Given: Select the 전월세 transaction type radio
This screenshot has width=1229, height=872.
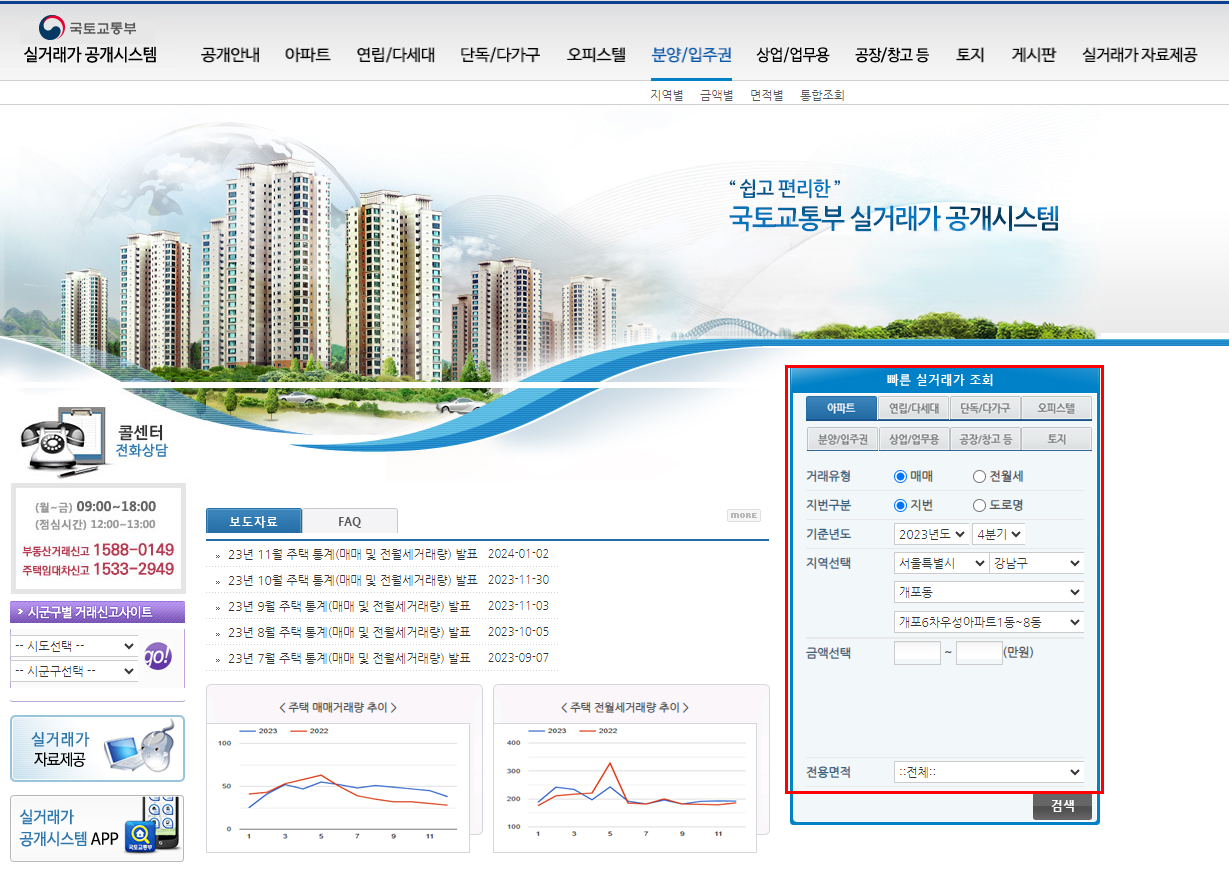Looking at the screenshot, I should coord(978,476).
